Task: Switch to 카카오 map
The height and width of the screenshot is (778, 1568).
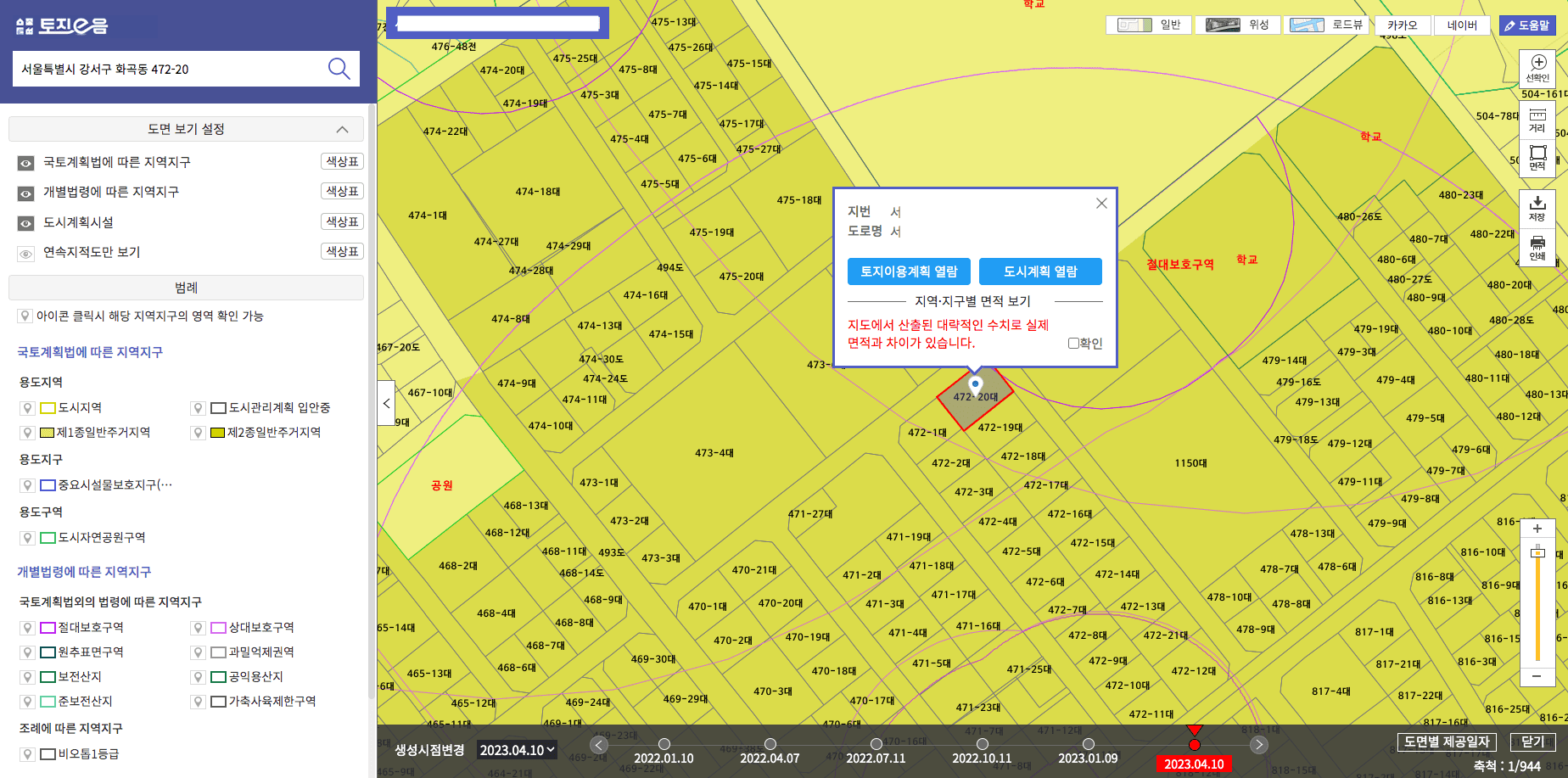Action: pos(1403,25)
